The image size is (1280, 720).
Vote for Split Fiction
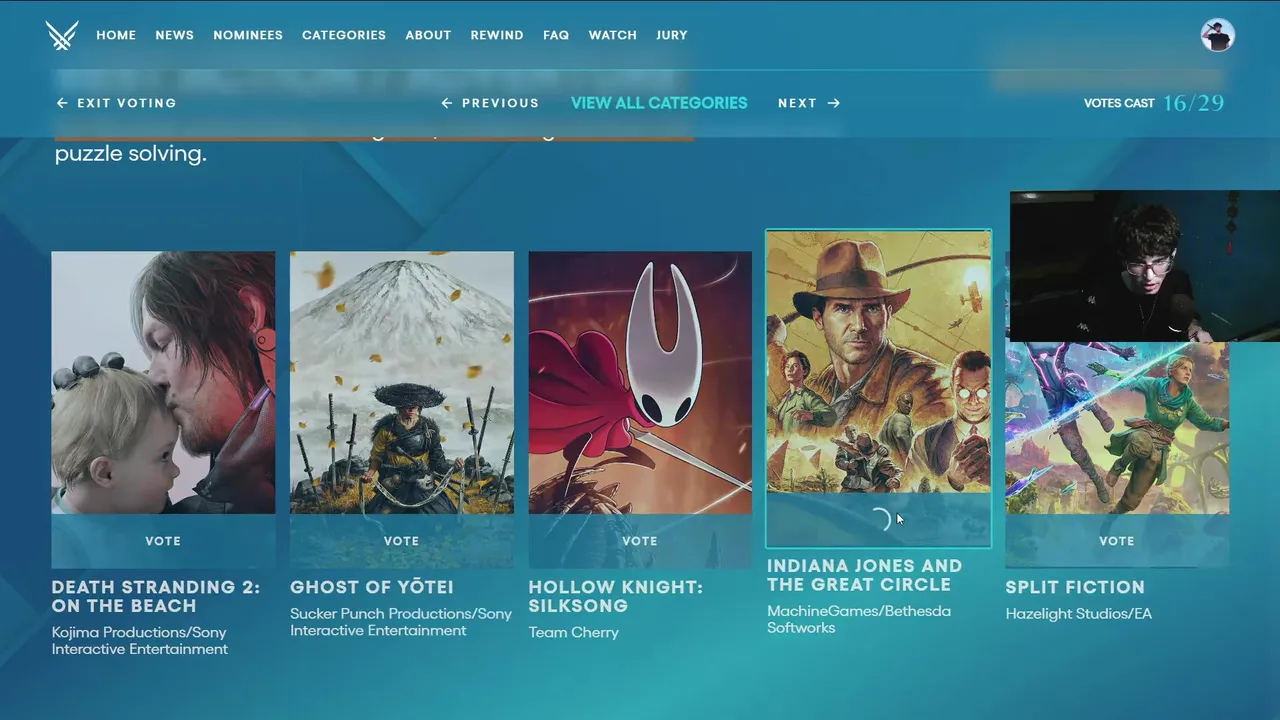[x=1117, y=541]
